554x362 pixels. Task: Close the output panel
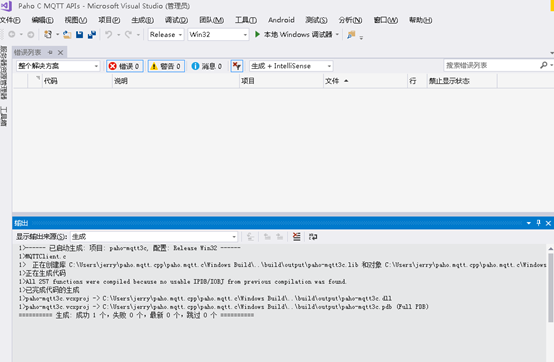tap(548, 223)
